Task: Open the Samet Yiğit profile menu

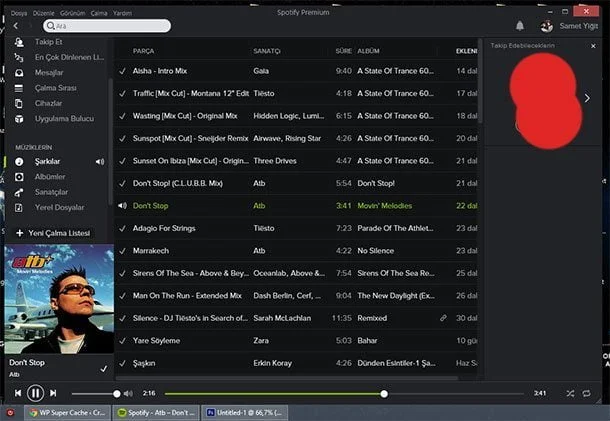Action: tap(578, 26)
